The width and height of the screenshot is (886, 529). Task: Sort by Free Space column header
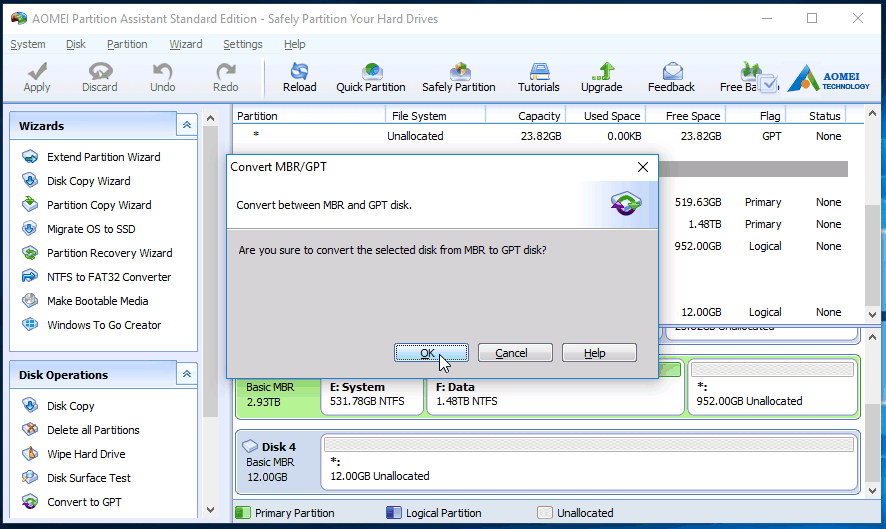(685, 116)
